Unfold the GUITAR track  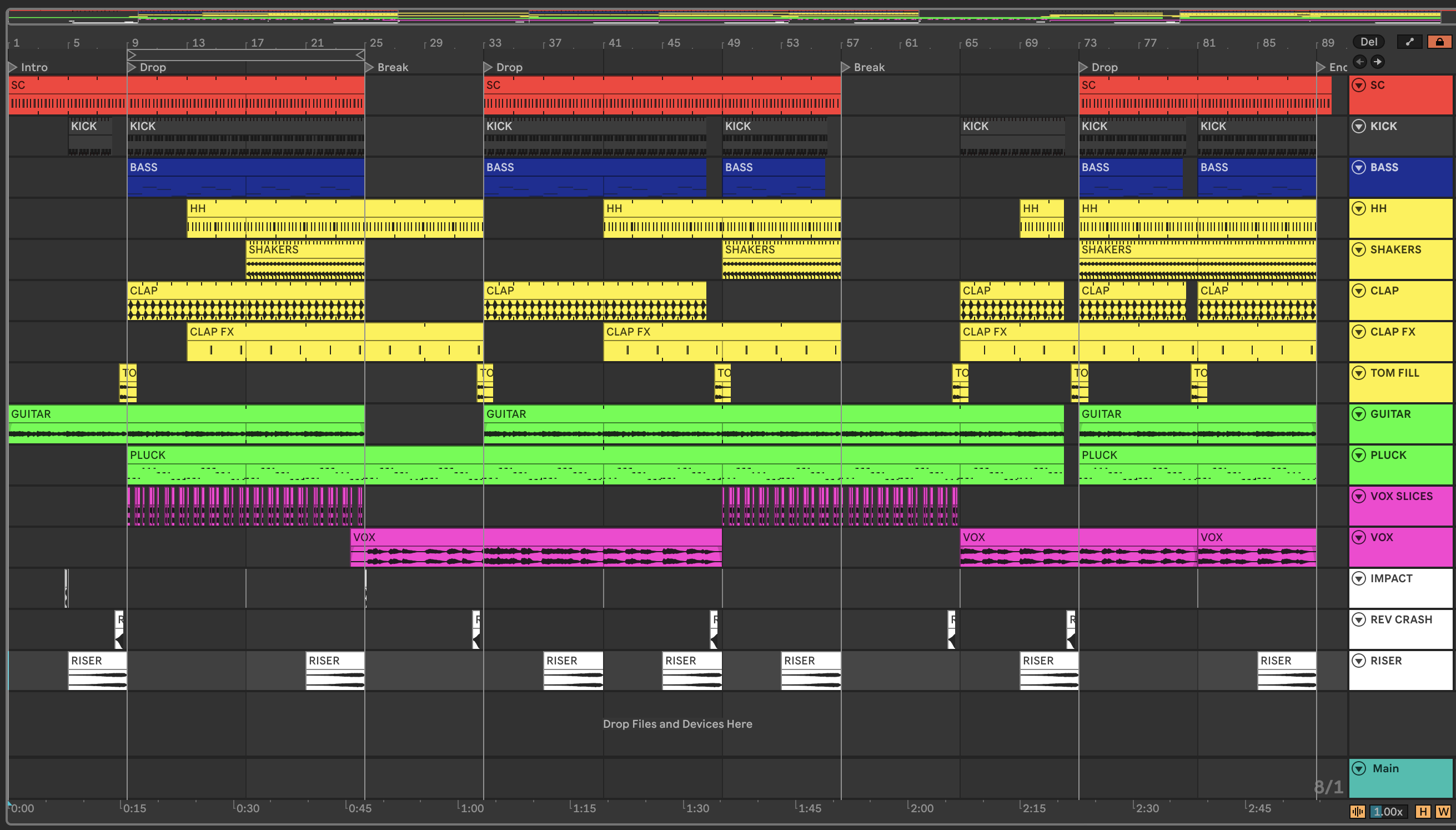pyautogui.click(x=1359, y=414)
